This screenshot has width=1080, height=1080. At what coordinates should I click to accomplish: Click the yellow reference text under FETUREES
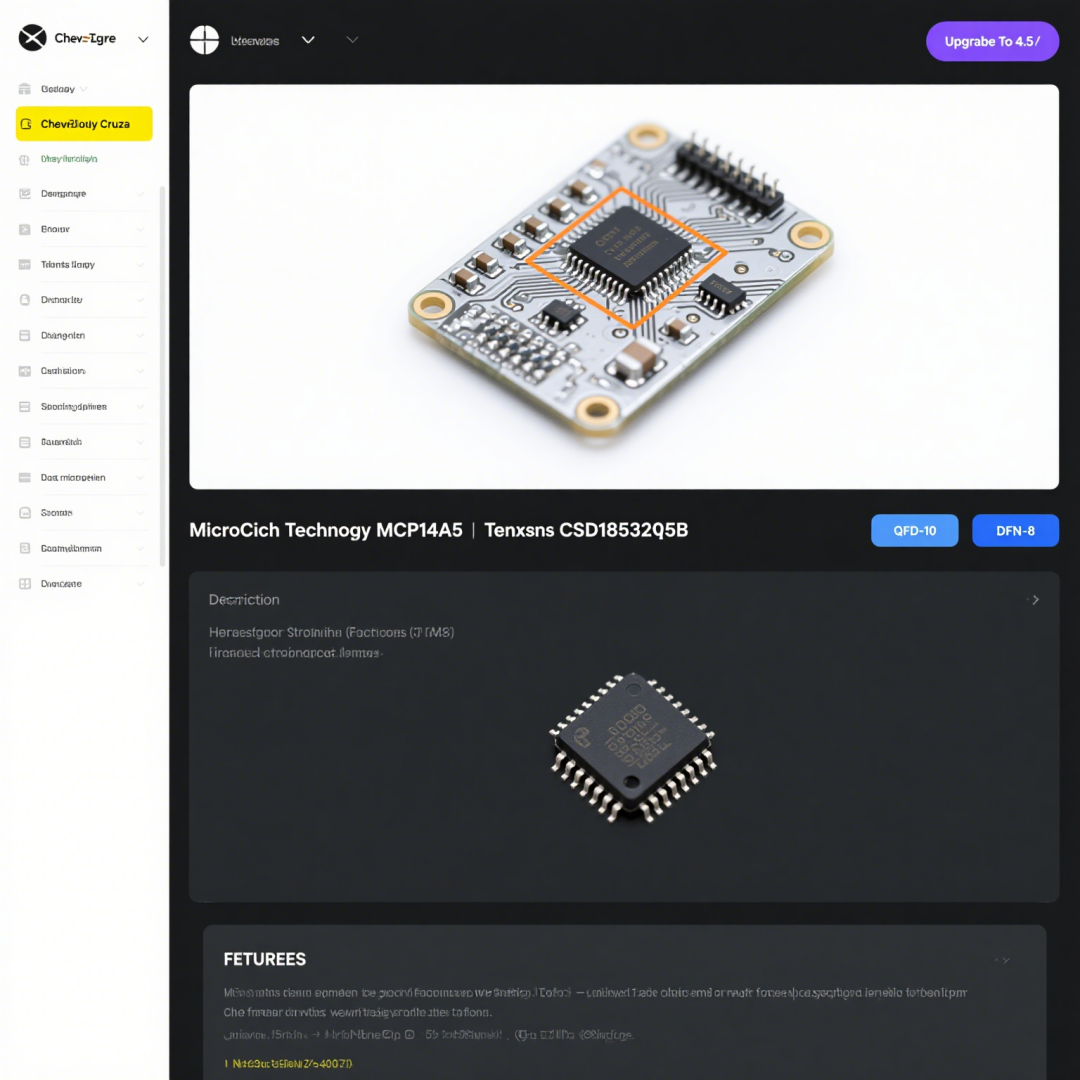pyautogui.click(x=289, y=1063)
